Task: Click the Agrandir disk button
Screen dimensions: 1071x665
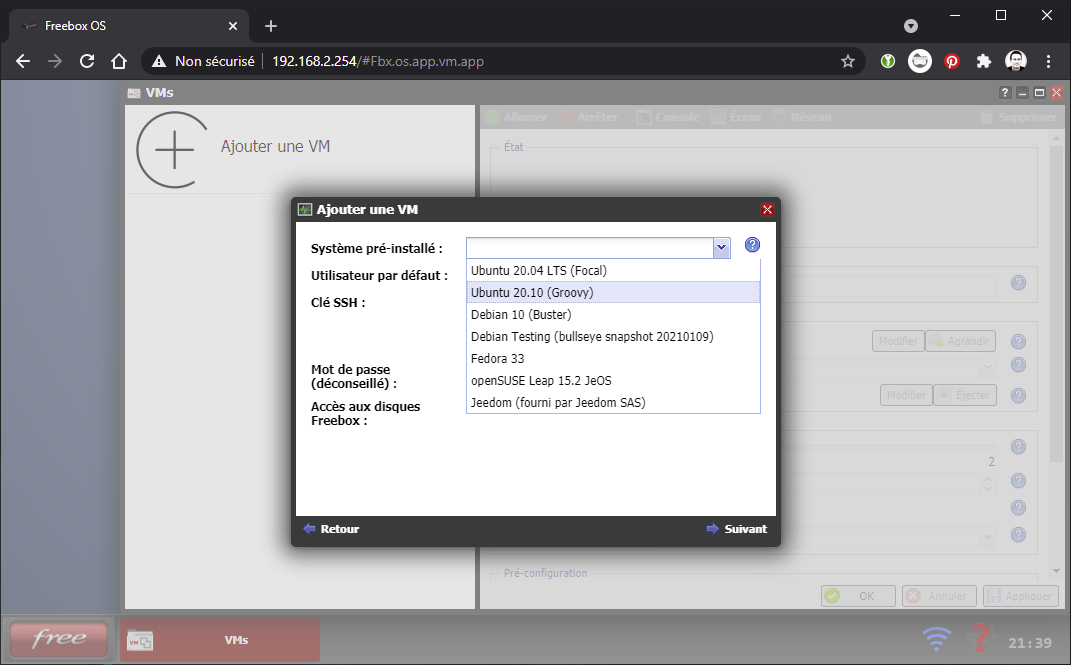Action: click(x=960, y=341)
